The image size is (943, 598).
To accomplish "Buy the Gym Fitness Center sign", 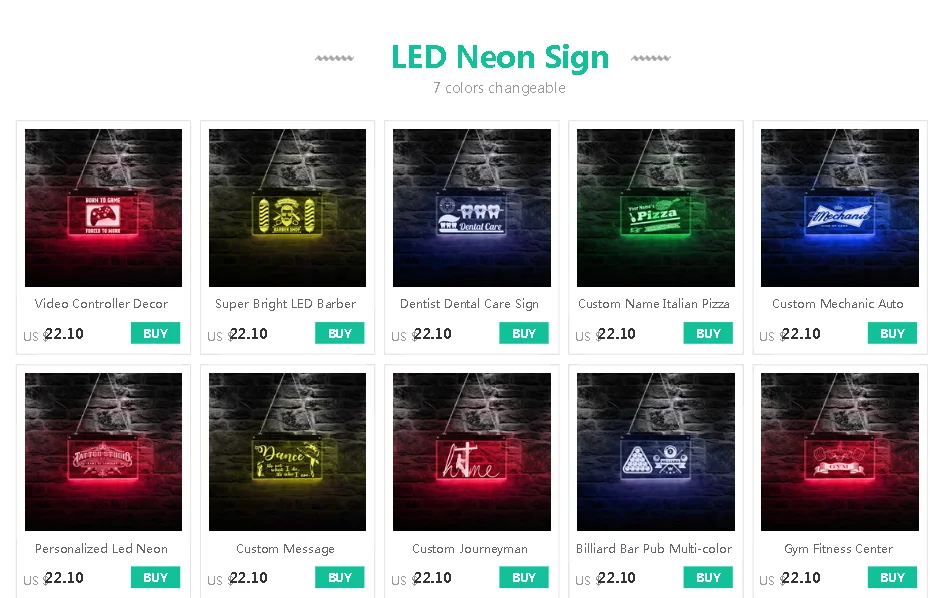I will 892,578.
